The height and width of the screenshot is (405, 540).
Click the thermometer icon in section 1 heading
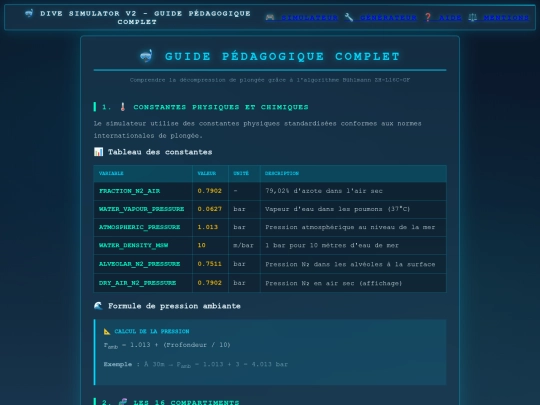pyautogui.click(x=123, y=107)
